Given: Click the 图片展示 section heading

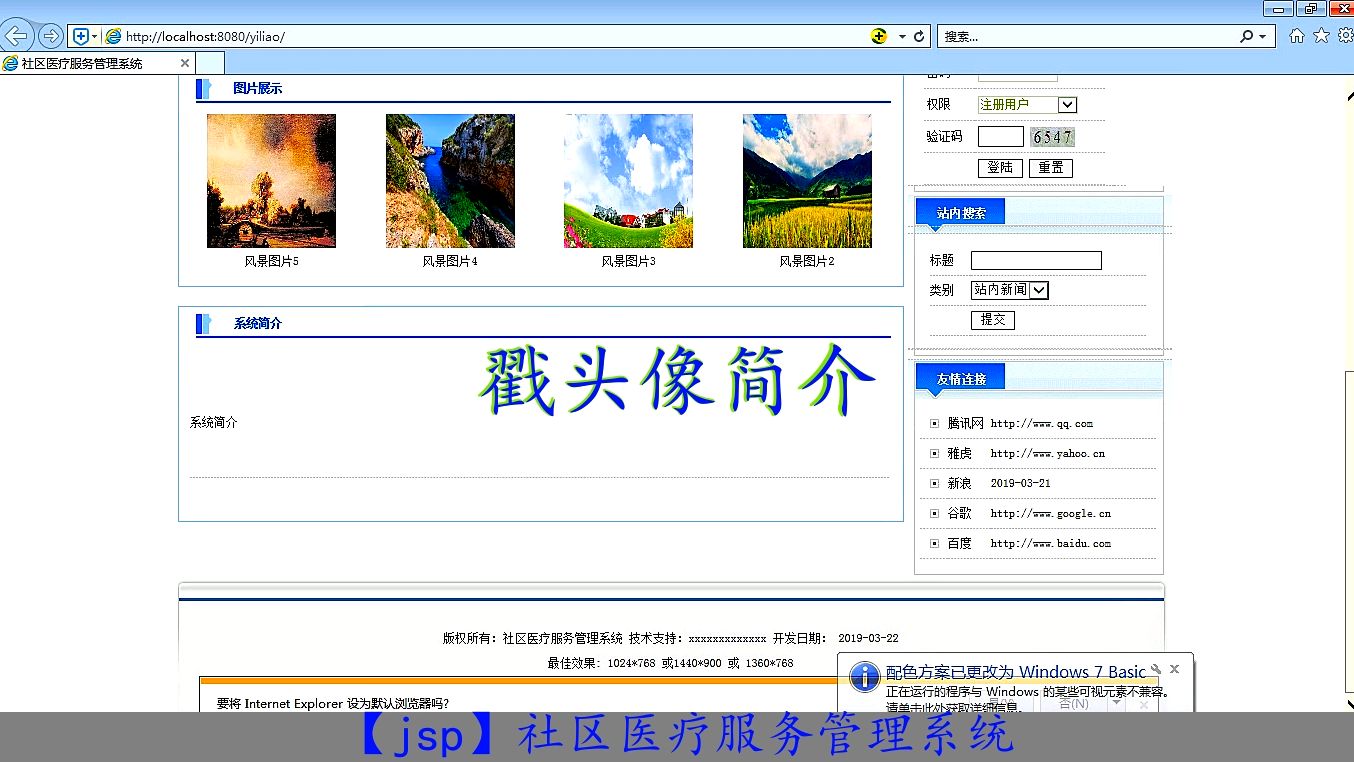Looking at the screenshot, I should click(258, 89).
